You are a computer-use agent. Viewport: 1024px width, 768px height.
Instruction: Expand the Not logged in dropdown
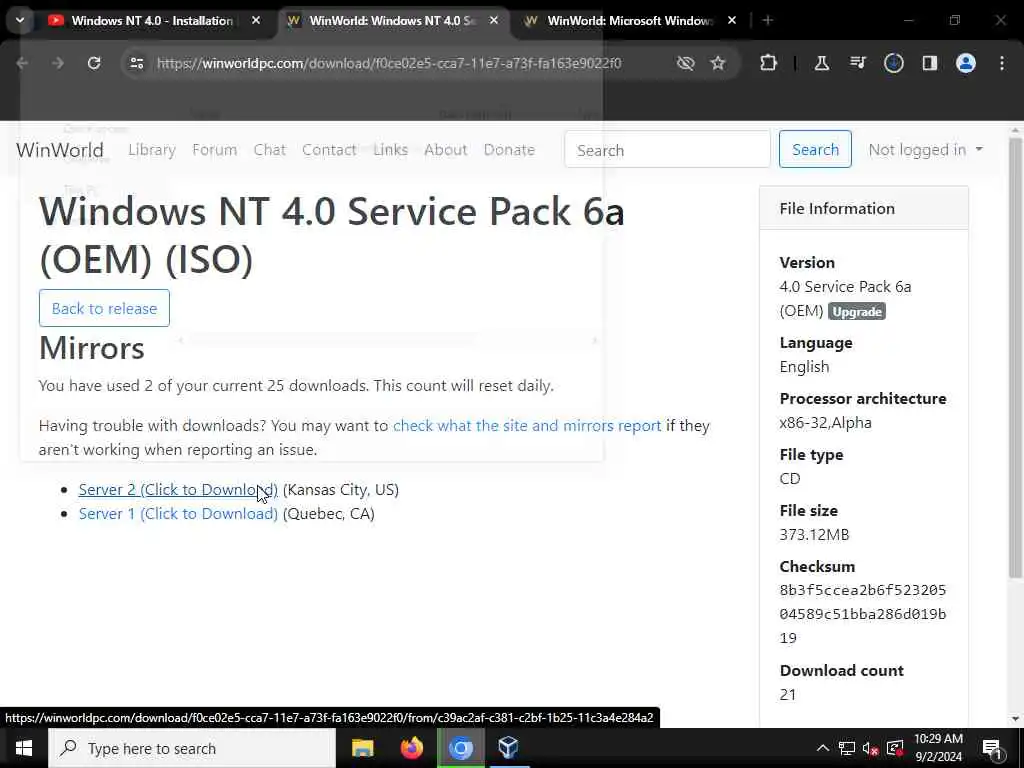click(925, 150)
